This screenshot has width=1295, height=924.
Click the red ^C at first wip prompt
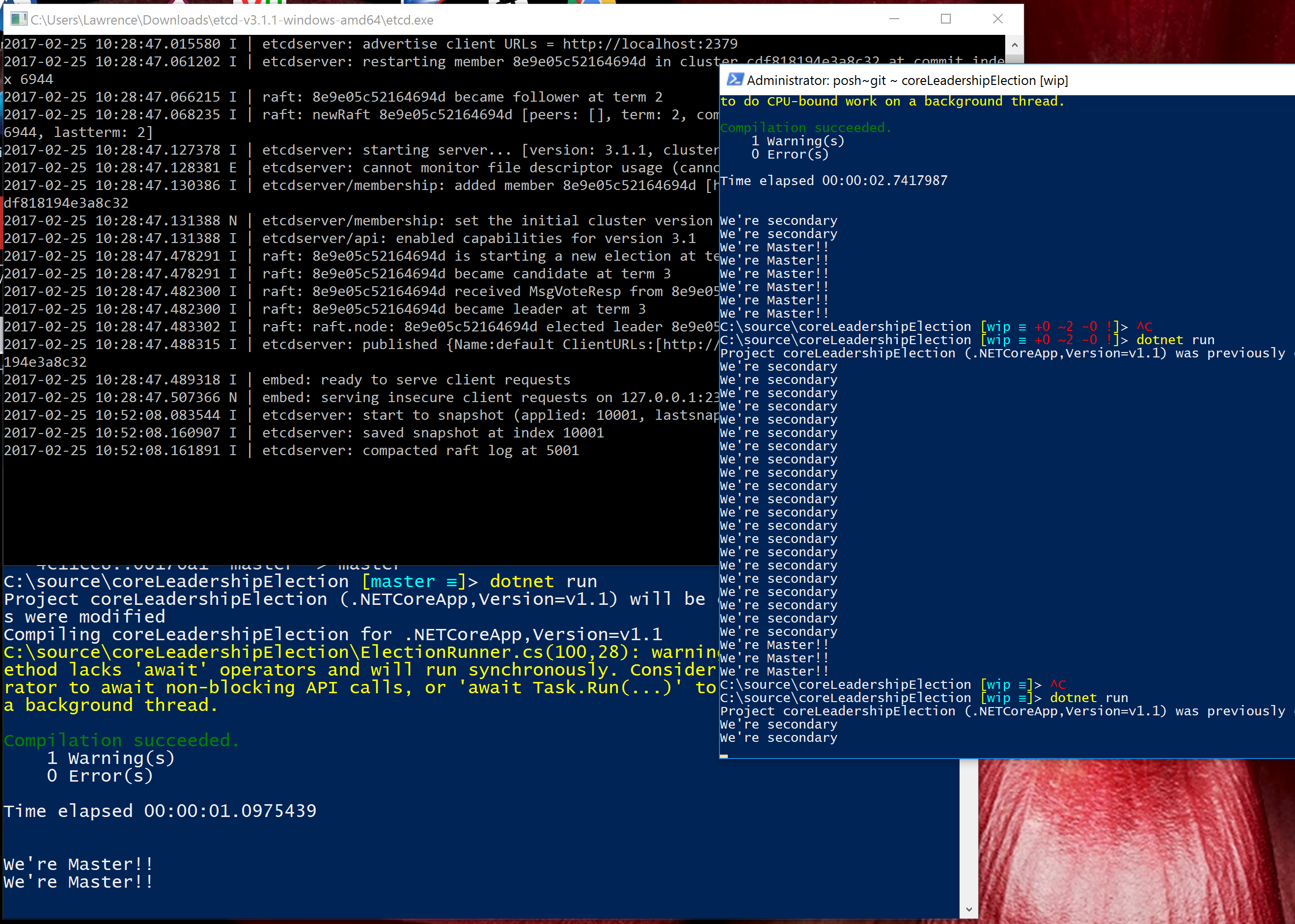click(1144, 326)
